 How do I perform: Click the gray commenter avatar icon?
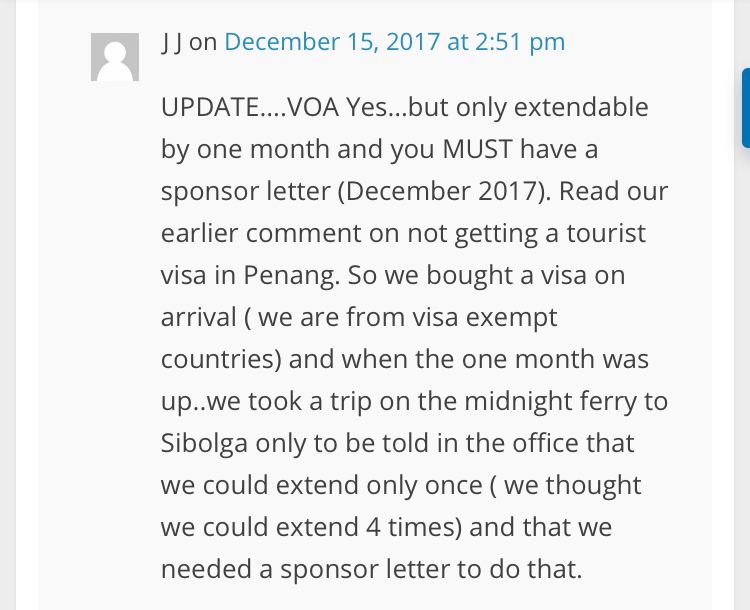coord(115,57)
